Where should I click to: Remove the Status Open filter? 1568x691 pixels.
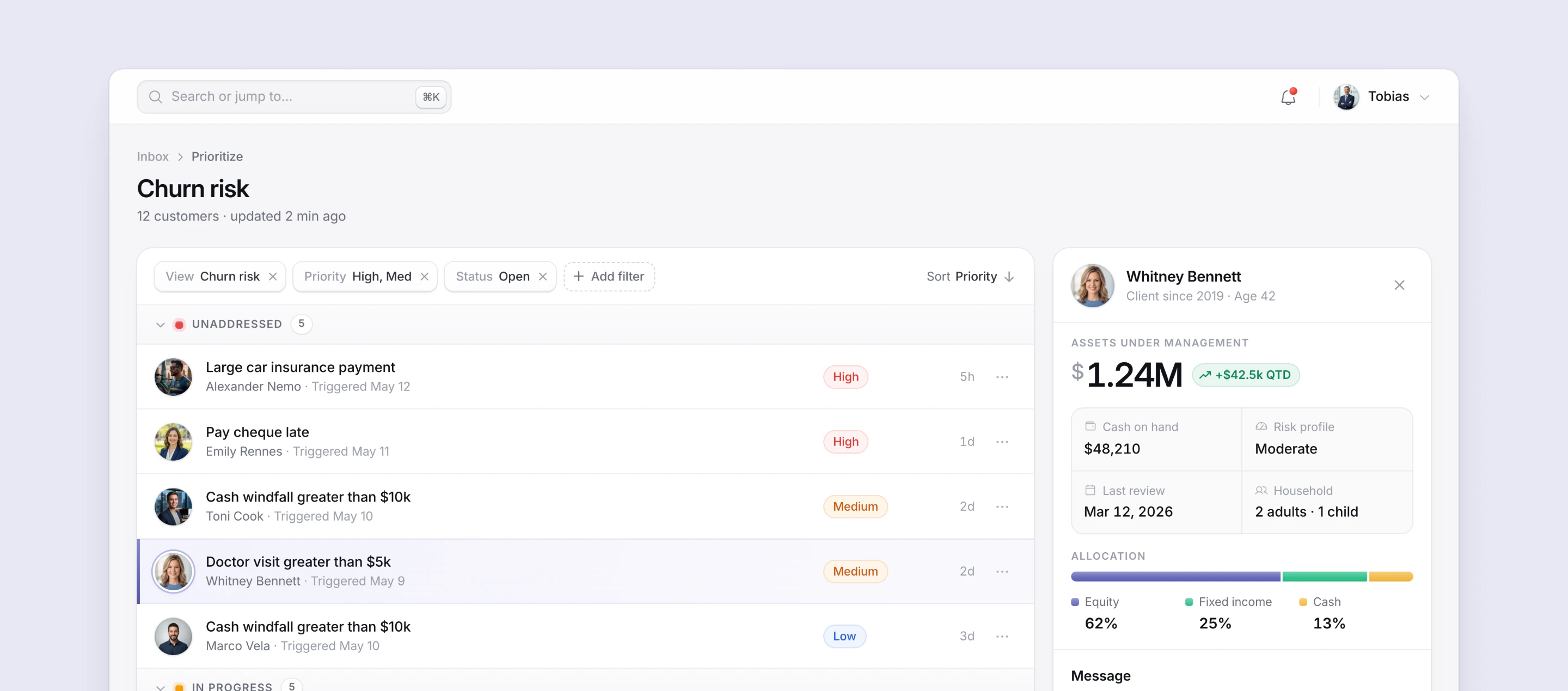click(x=542, y=277)
